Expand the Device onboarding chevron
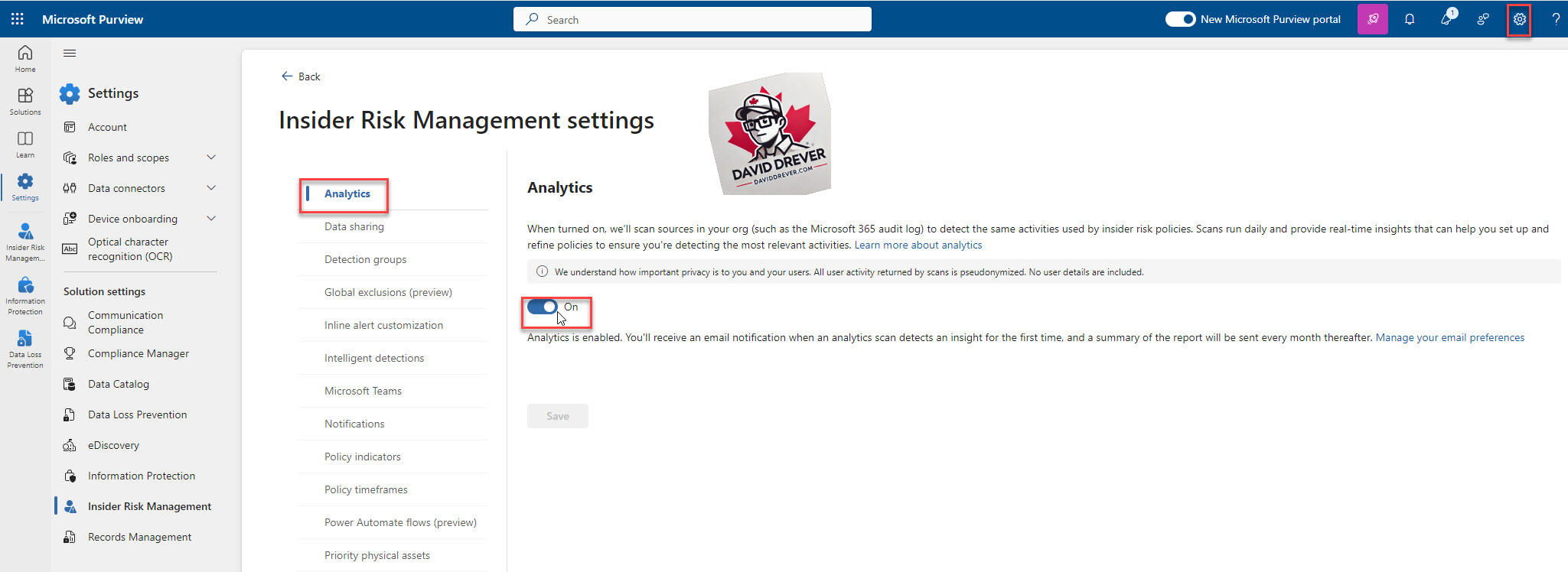The image size is (1568, 572). (211, 219)
